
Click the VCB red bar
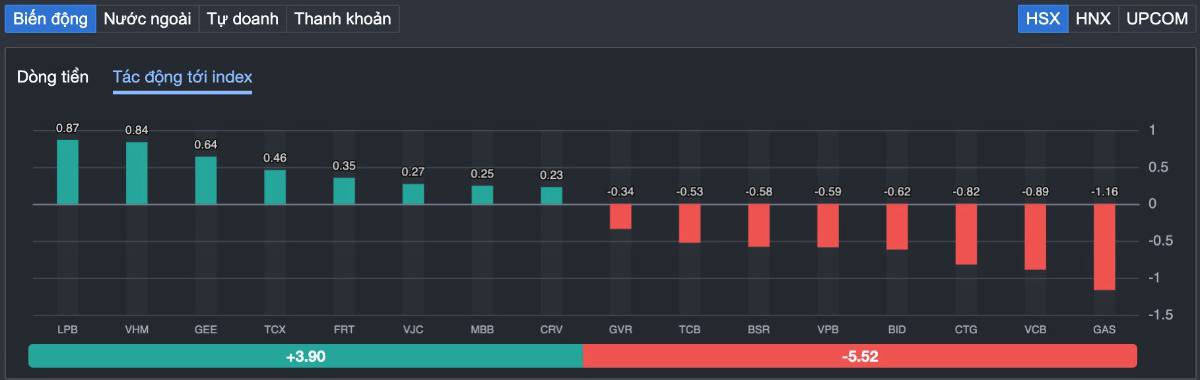tap(1035, 238)
